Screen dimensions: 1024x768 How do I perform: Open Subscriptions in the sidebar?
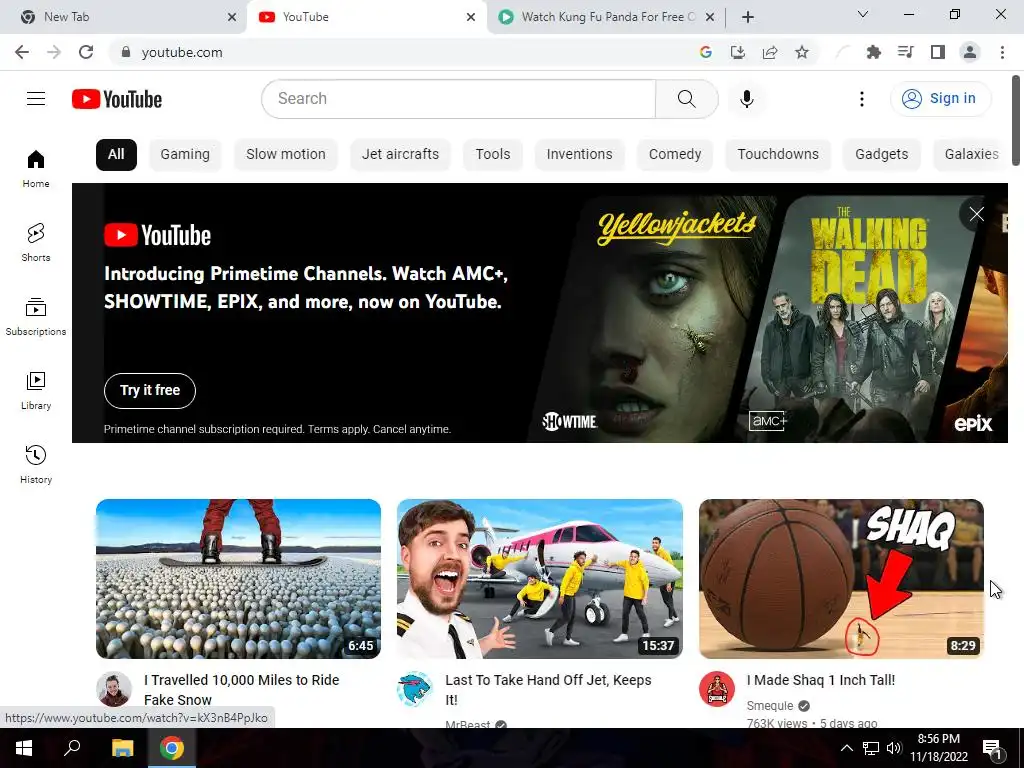point(36,316)
